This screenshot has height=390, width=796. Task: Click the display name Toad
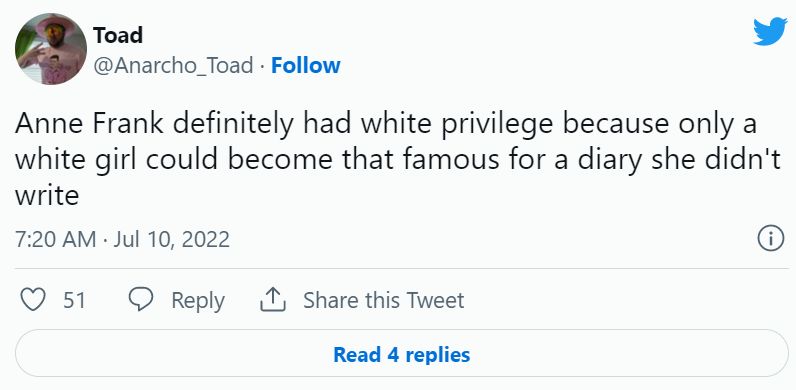coord(118,35)
